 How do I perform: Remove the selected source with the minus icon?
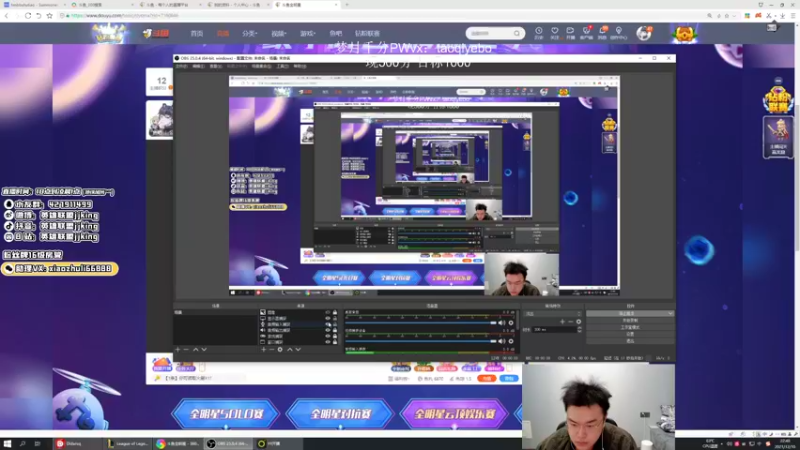click(271, 349)
